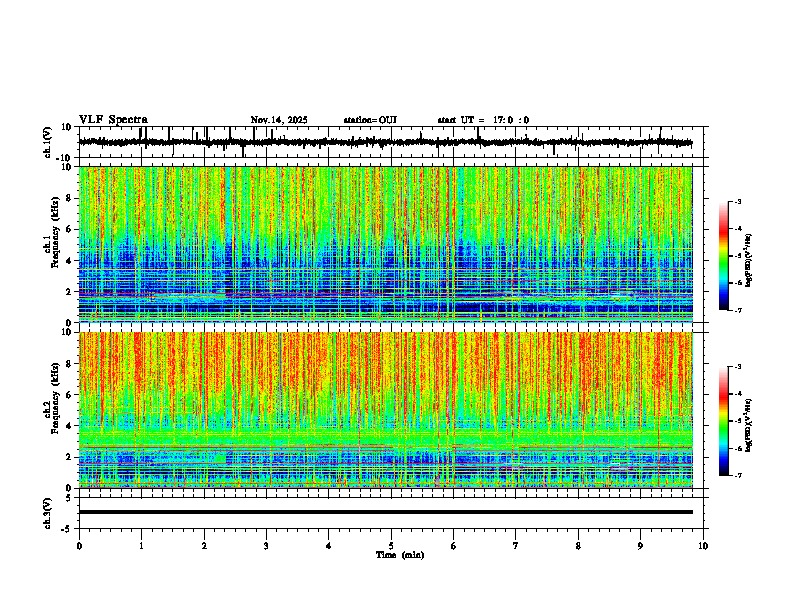Click the '-7' label on ch.2 colorbar
Image resolution: width=792 pixels, height=612 pixels.
pos(737,476)
